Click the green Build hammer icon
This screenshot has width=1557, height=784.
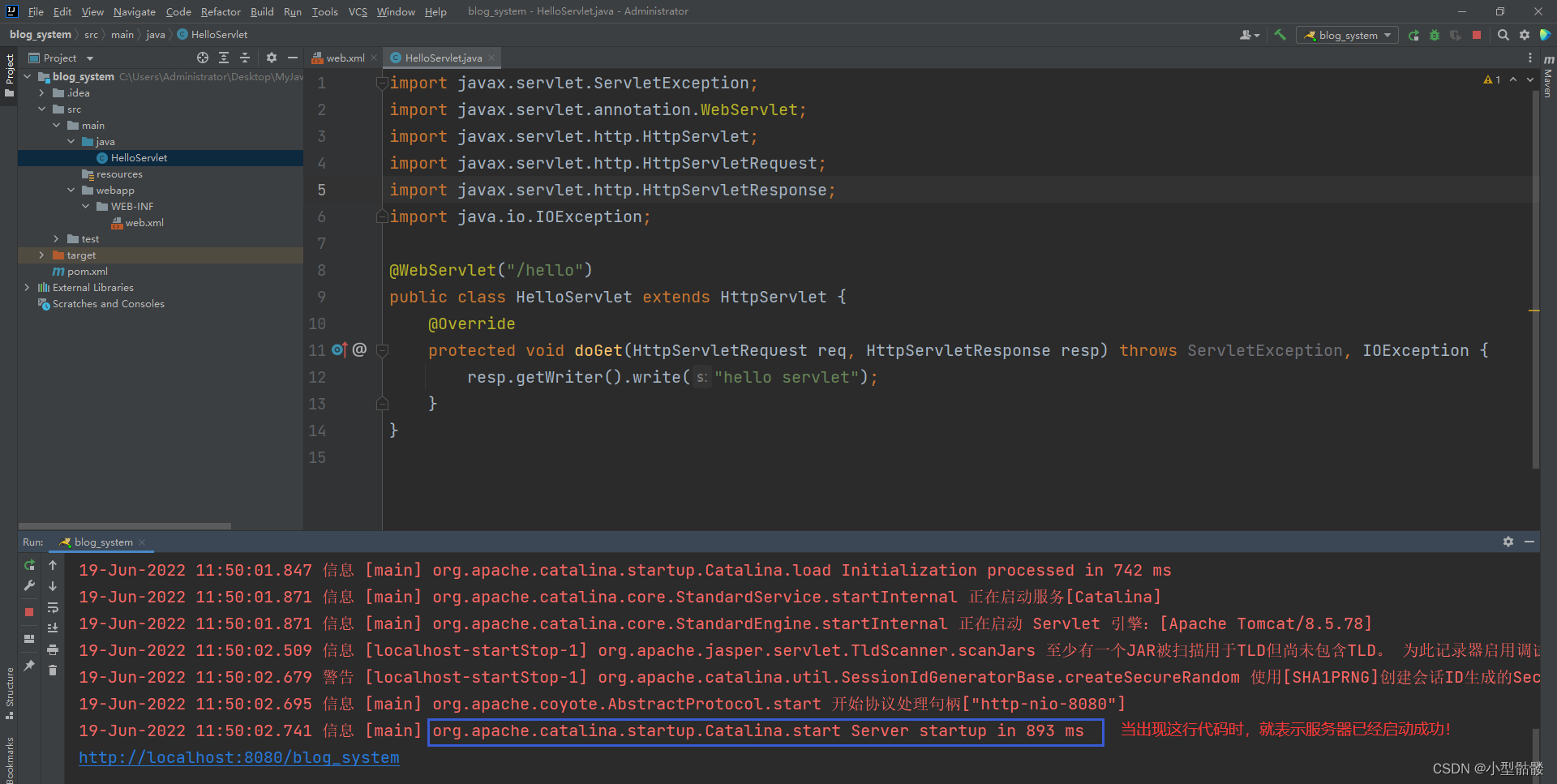point(1280,35)
